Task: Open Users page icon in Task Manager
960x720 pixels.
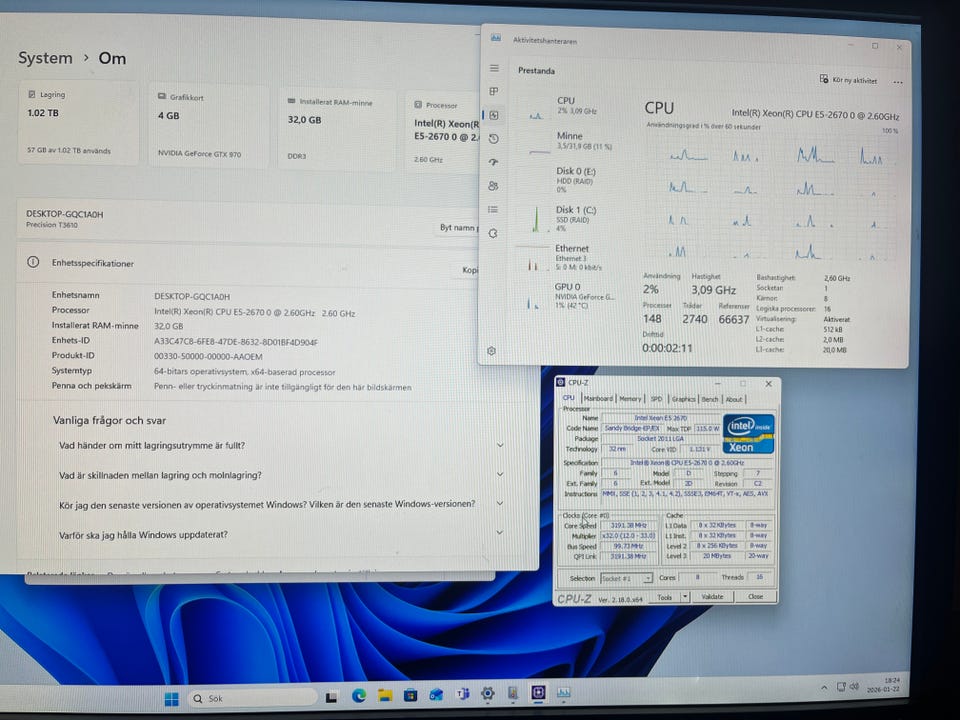Action: click(x=494, y=186)
